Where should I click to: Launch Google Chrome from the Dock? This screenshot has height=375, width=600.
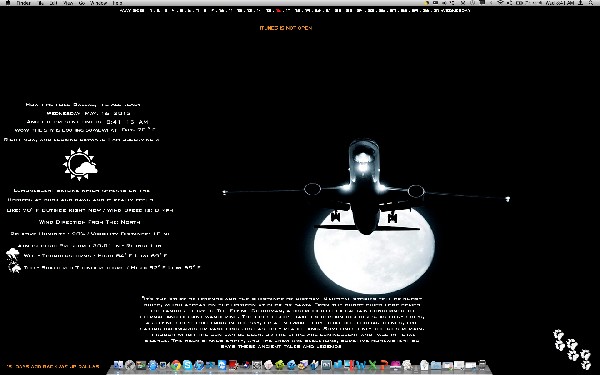(x=176, y=365)
